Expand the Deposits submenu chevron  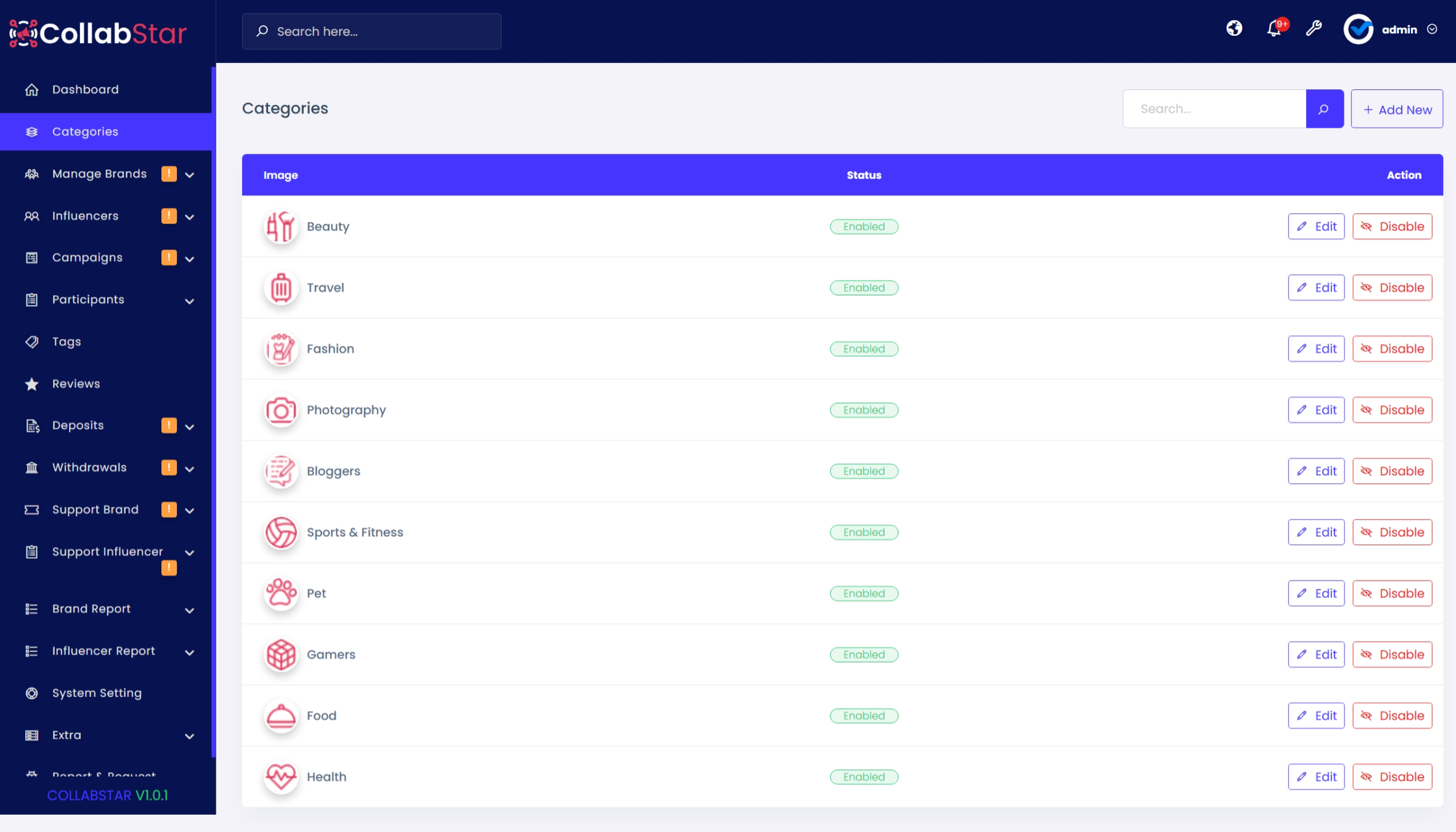click(x=190, y=426)
